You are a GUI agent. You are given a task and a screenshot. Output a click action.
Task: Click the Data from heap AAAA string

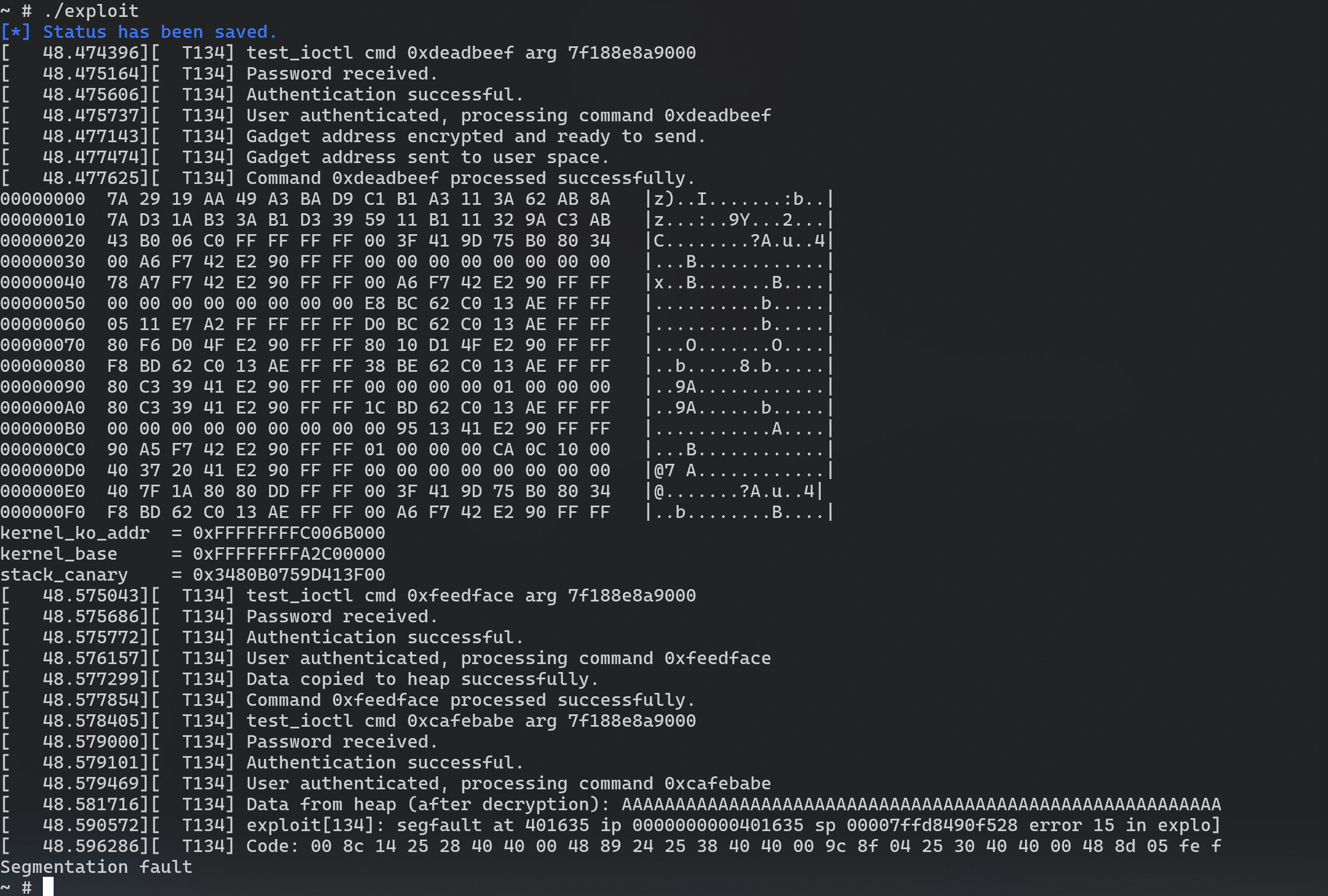pos(921,805)
